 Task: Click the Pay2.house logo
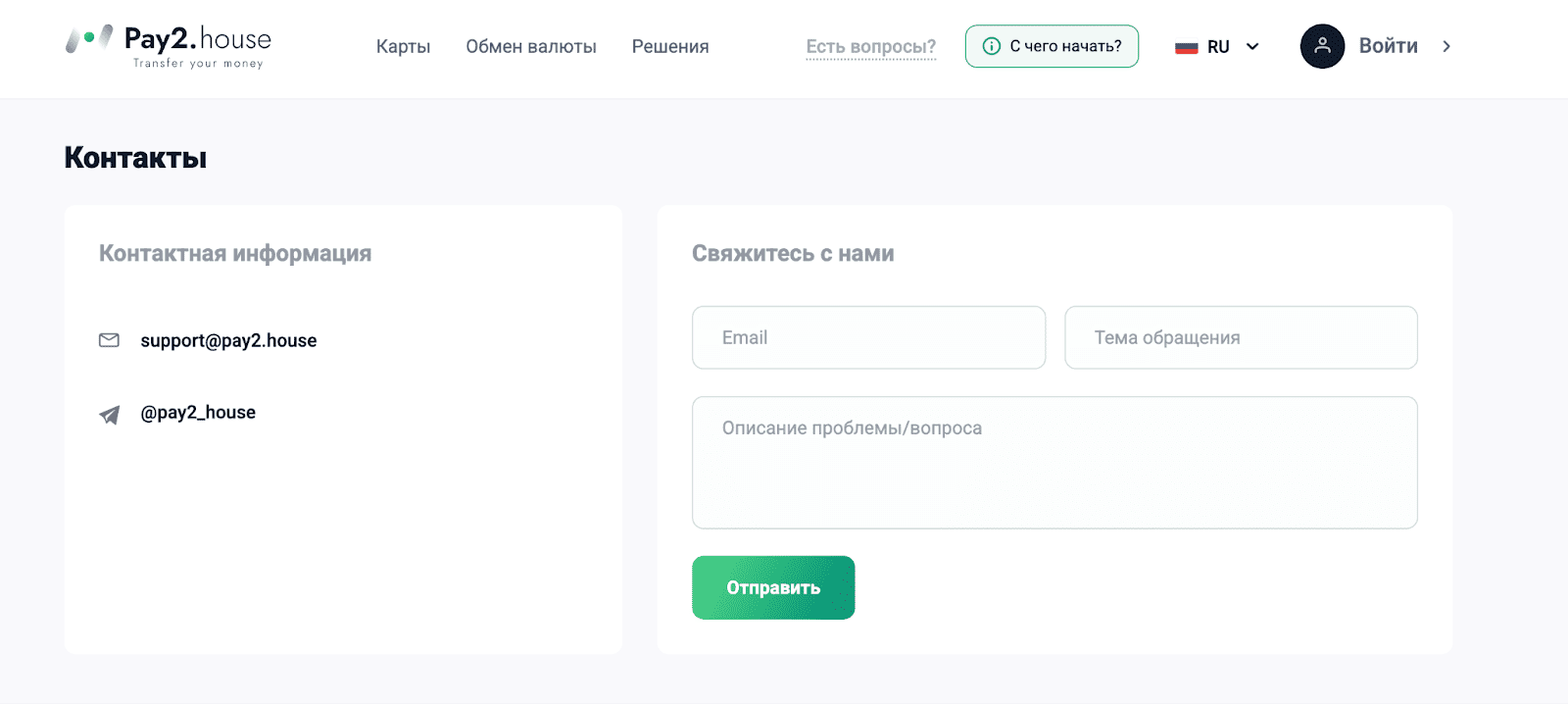point(168,46)
